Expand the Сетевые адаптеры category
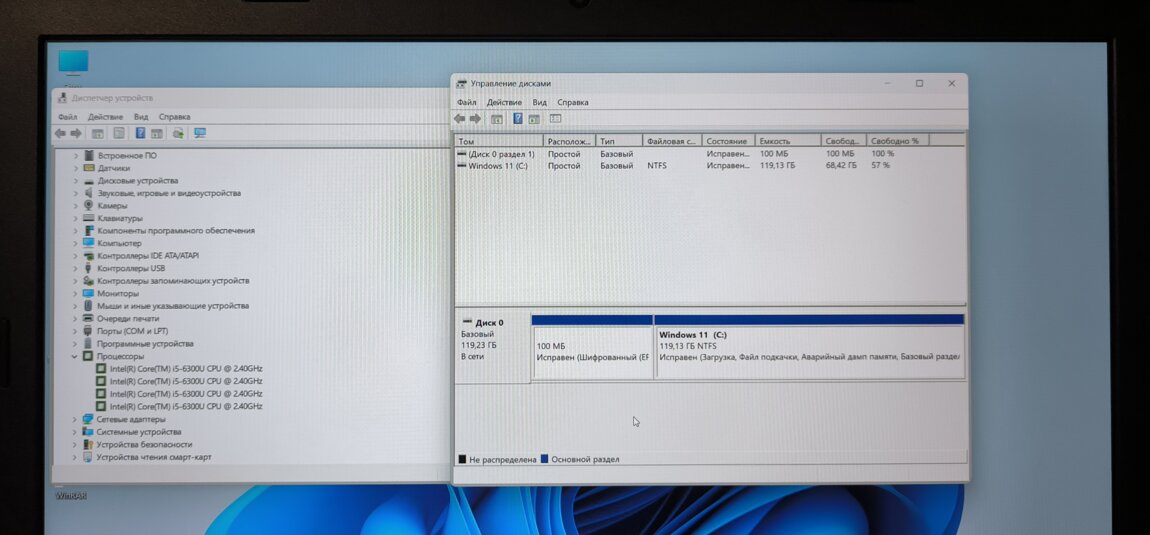The width and height of the screenshot is (1150, 535). point(75,419)
